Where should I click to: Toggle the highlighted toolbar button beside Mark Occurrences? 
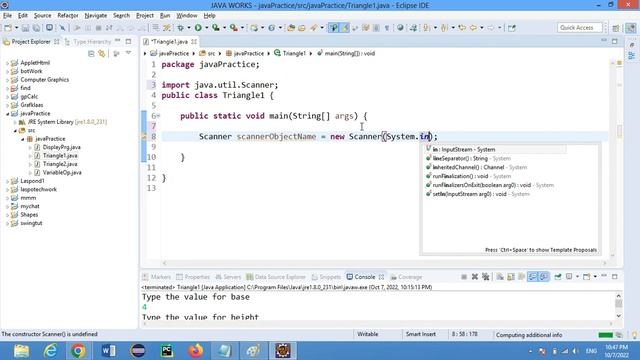[334, 28]
